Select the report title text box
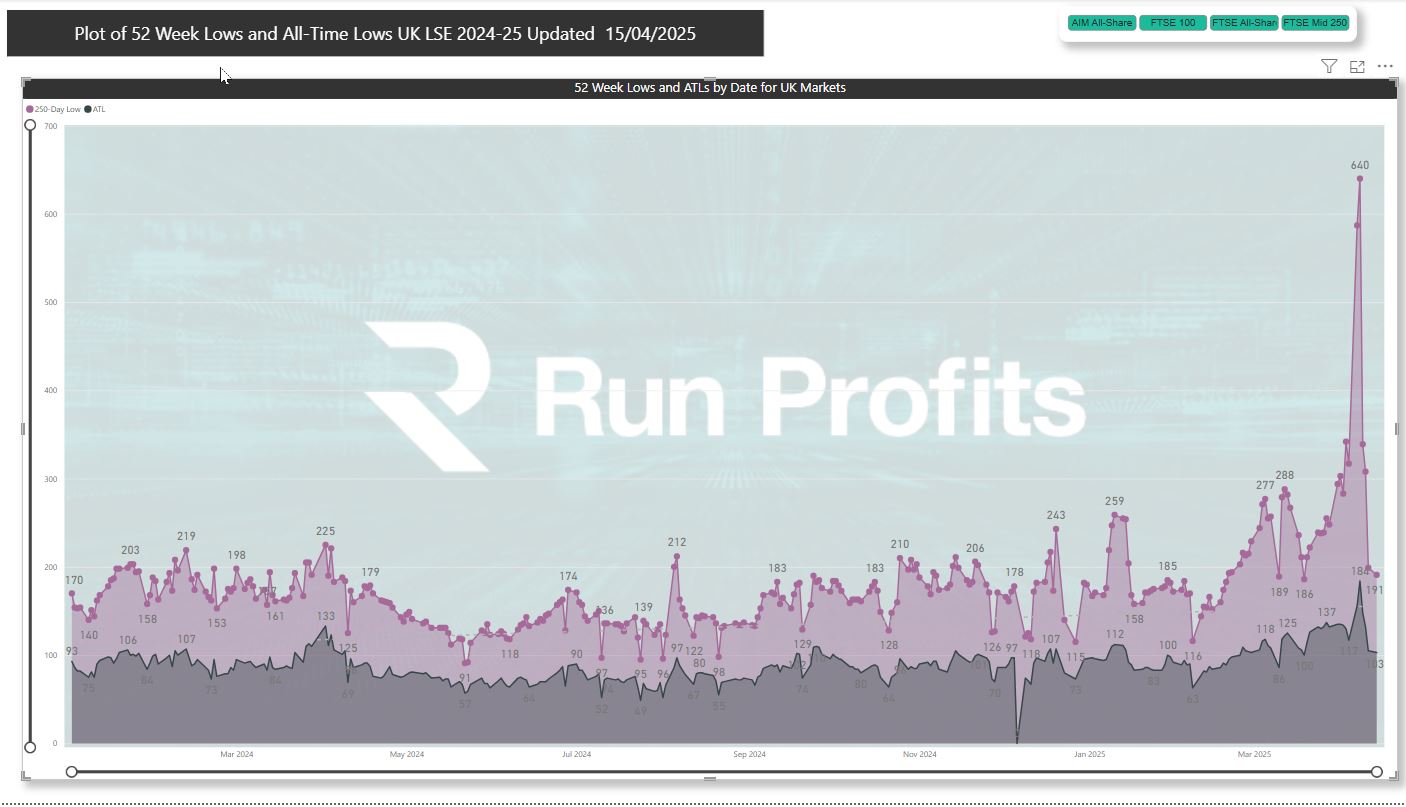This screenshot has height=807, width=1406. (x=385, y=33)
